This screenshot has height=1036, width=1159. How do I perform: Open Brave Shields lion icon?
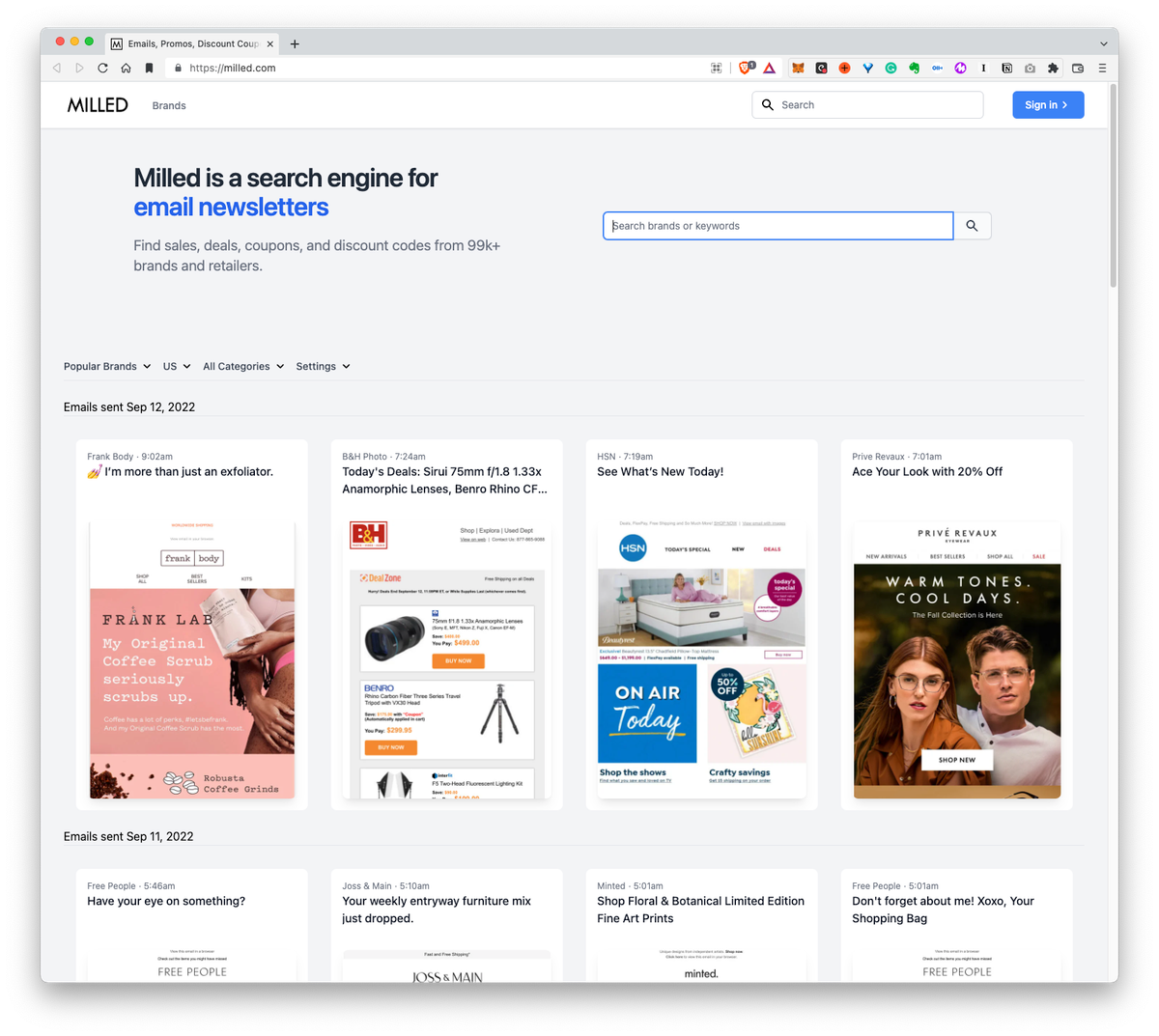coord(746,68)
